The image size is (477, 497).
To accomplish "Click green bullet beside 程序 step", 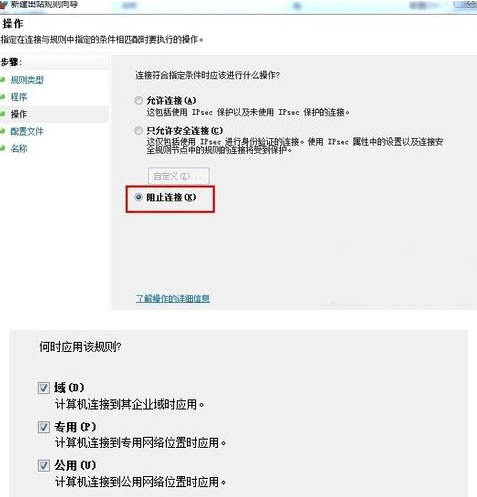I will click(2, 97).
